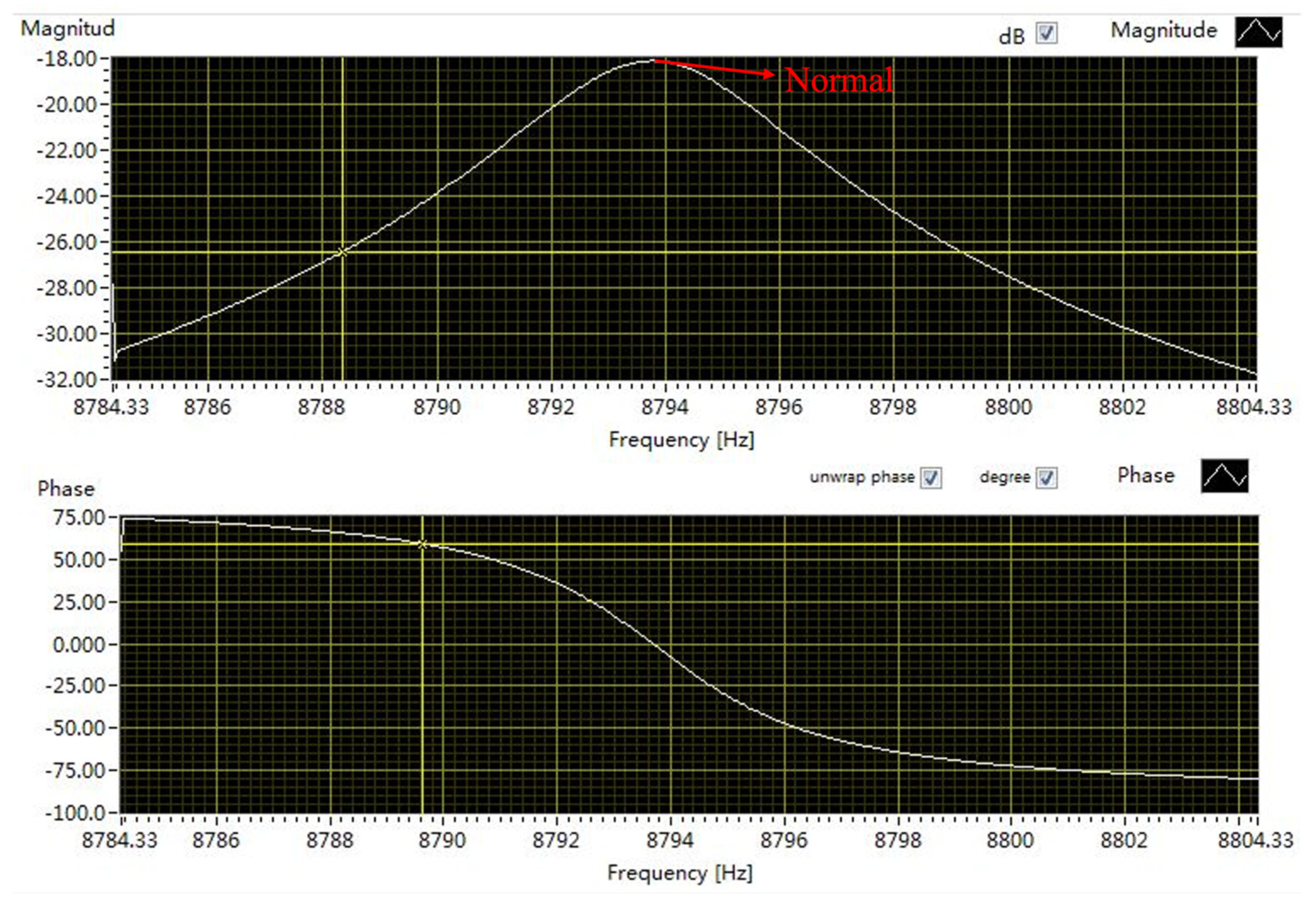Click the Magnitude legend name text
The width and height of the screenshot is (1316, 901).
pos(1164,31)
